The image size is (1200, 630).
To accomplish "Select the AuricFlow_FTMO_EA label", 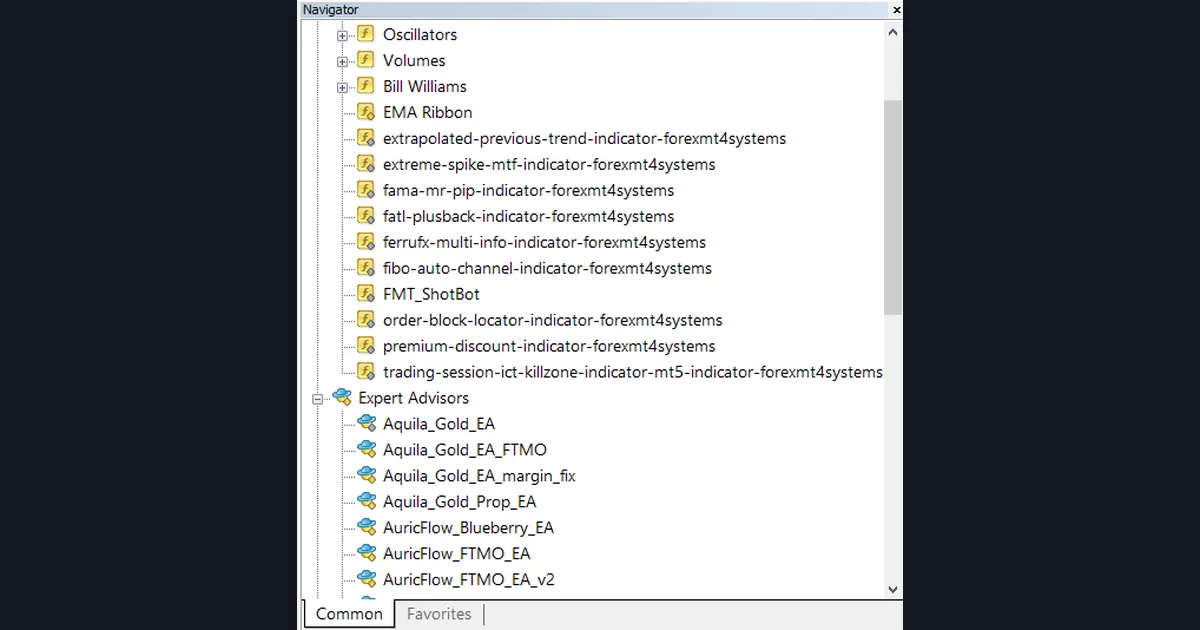I will pyautogui.click(x=457, y=554).
